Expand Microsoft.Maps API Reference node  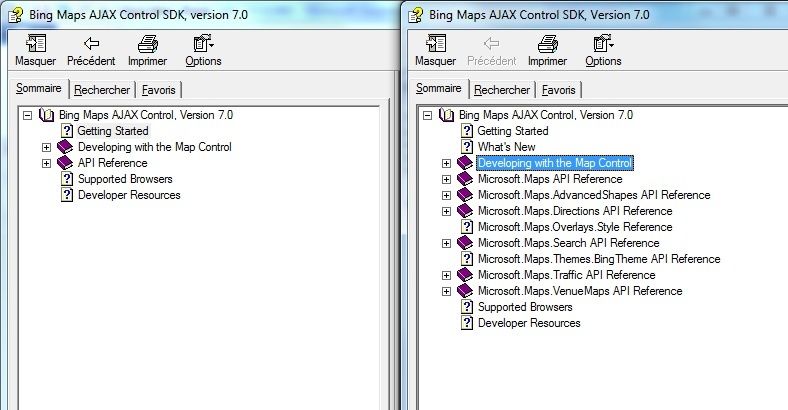click(446, 179)
